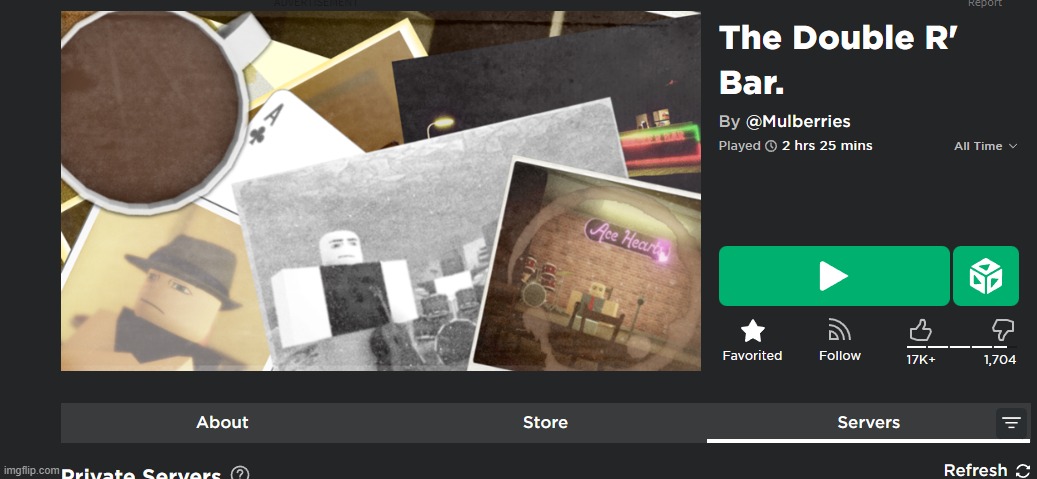This screenshot has width=1037, height=479.
Task: Toggle the Favorited star icon
Action: [x=752, y=331]
